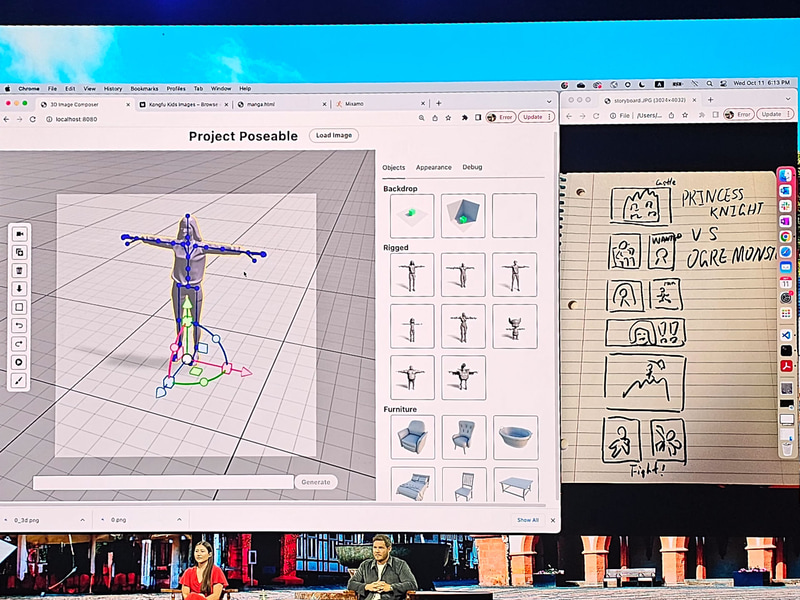Switch to the Appearance tab
The image size is (800, 600).
(434, 167)
